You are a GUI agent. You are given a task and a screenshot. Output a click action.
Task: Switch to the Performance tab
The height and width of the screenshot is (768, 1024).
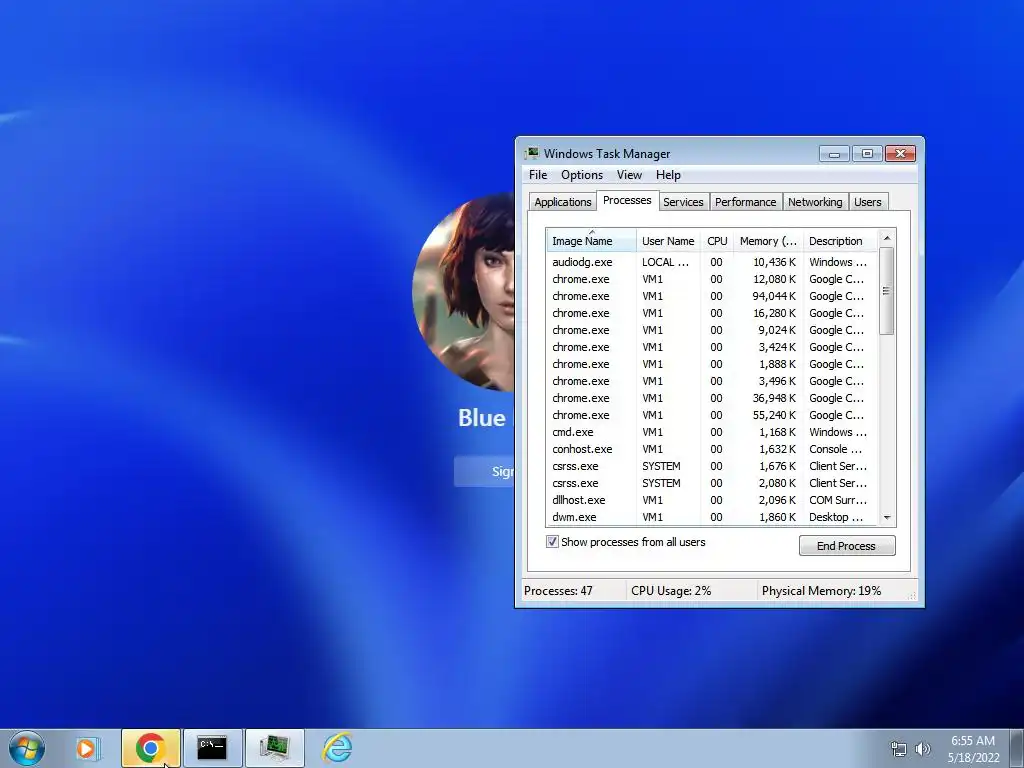click(745, 202)
